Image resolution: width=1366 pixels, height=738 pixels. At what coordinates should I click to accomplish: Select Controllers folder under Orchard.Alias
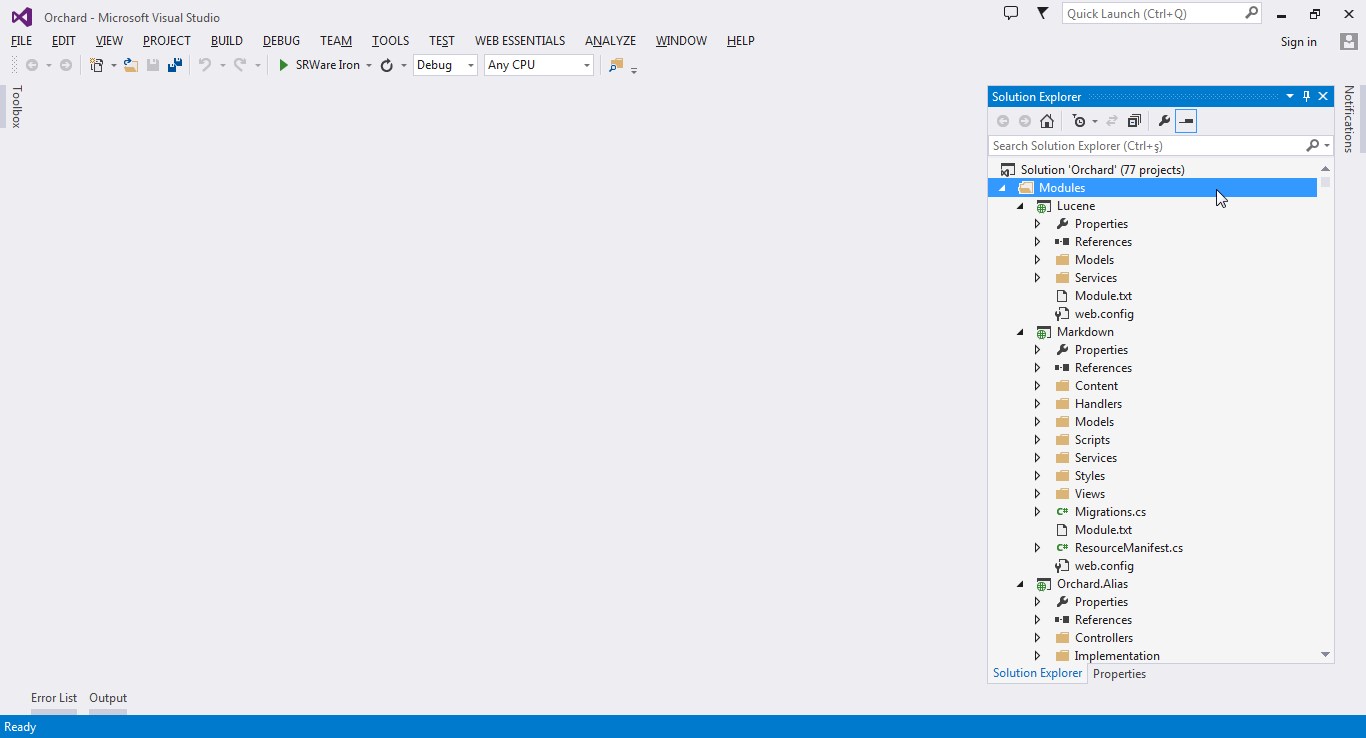pos(1104,638)
